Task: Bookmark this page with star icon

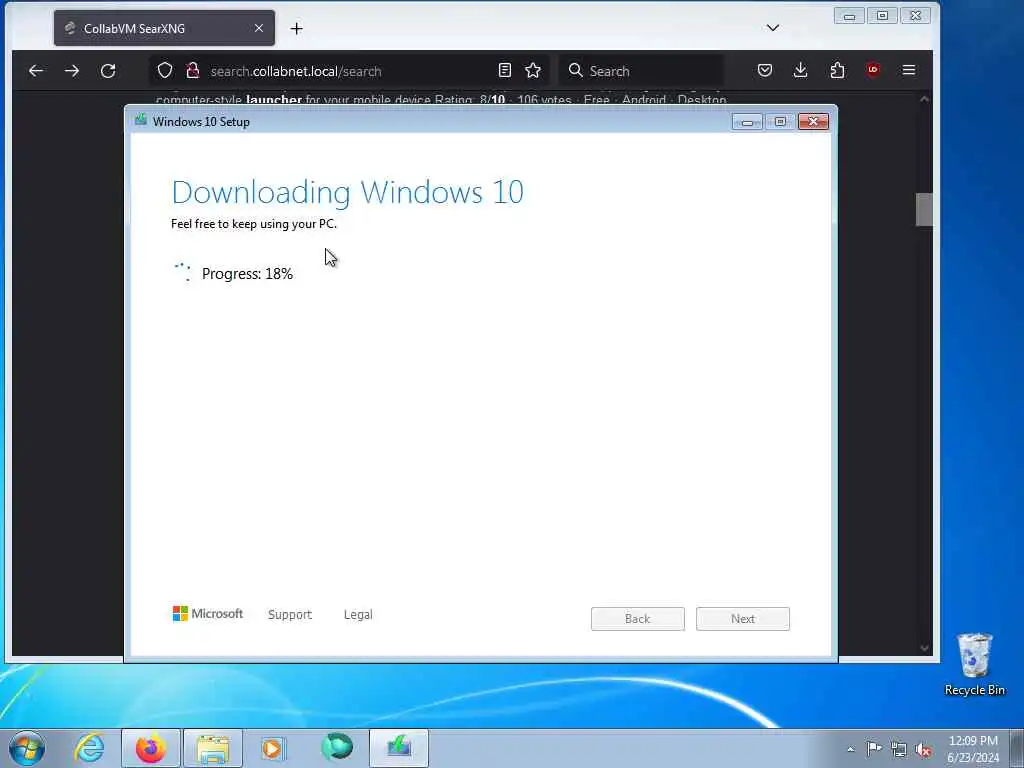Action: point(533,71)
